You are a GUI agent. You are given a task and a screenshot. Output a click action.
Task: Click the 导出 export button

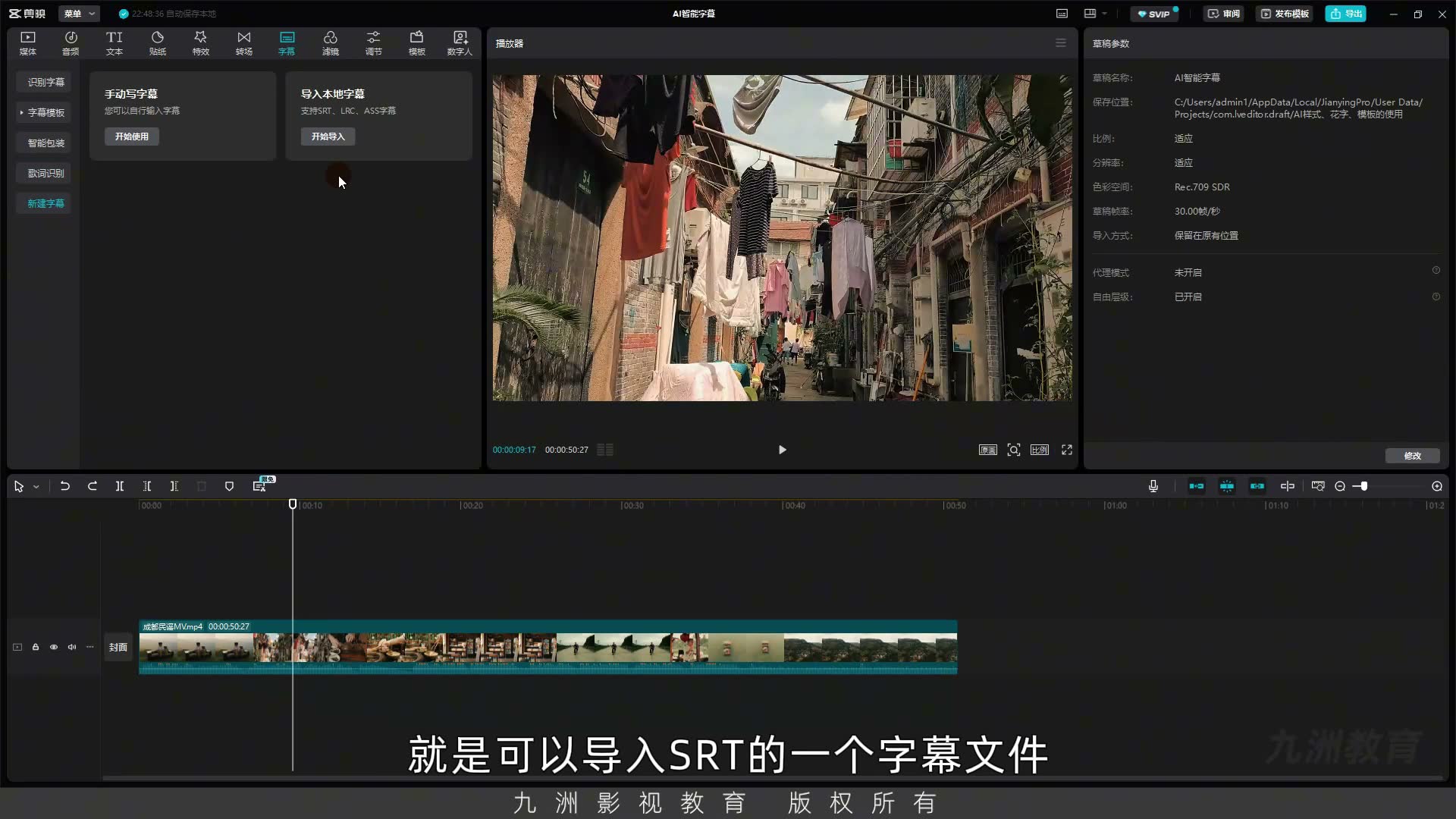[1346, 14]
